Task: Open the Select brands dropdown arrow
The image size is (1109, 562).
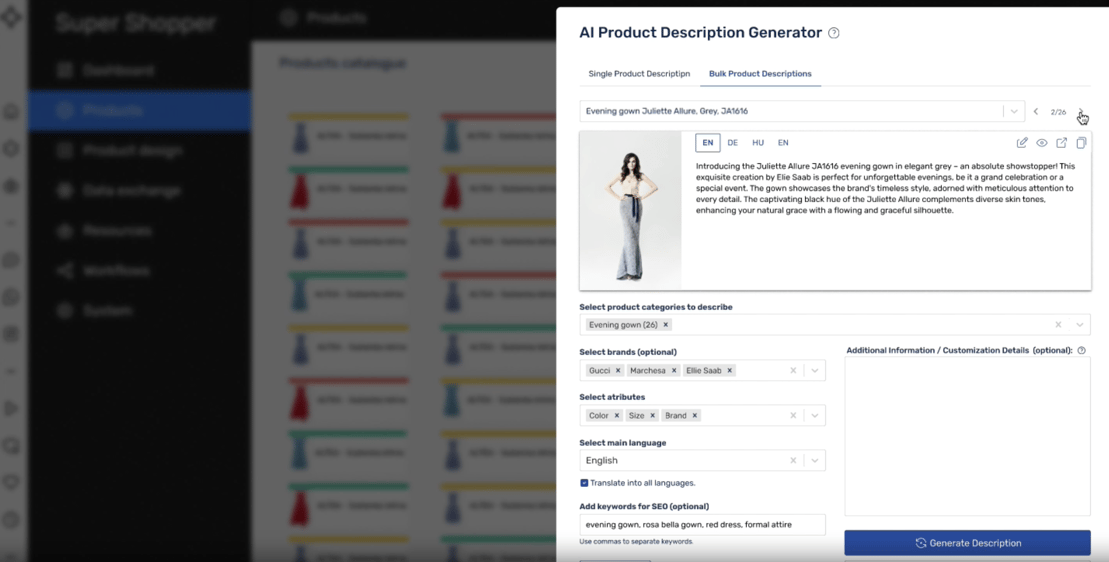Action: [815, 371]
